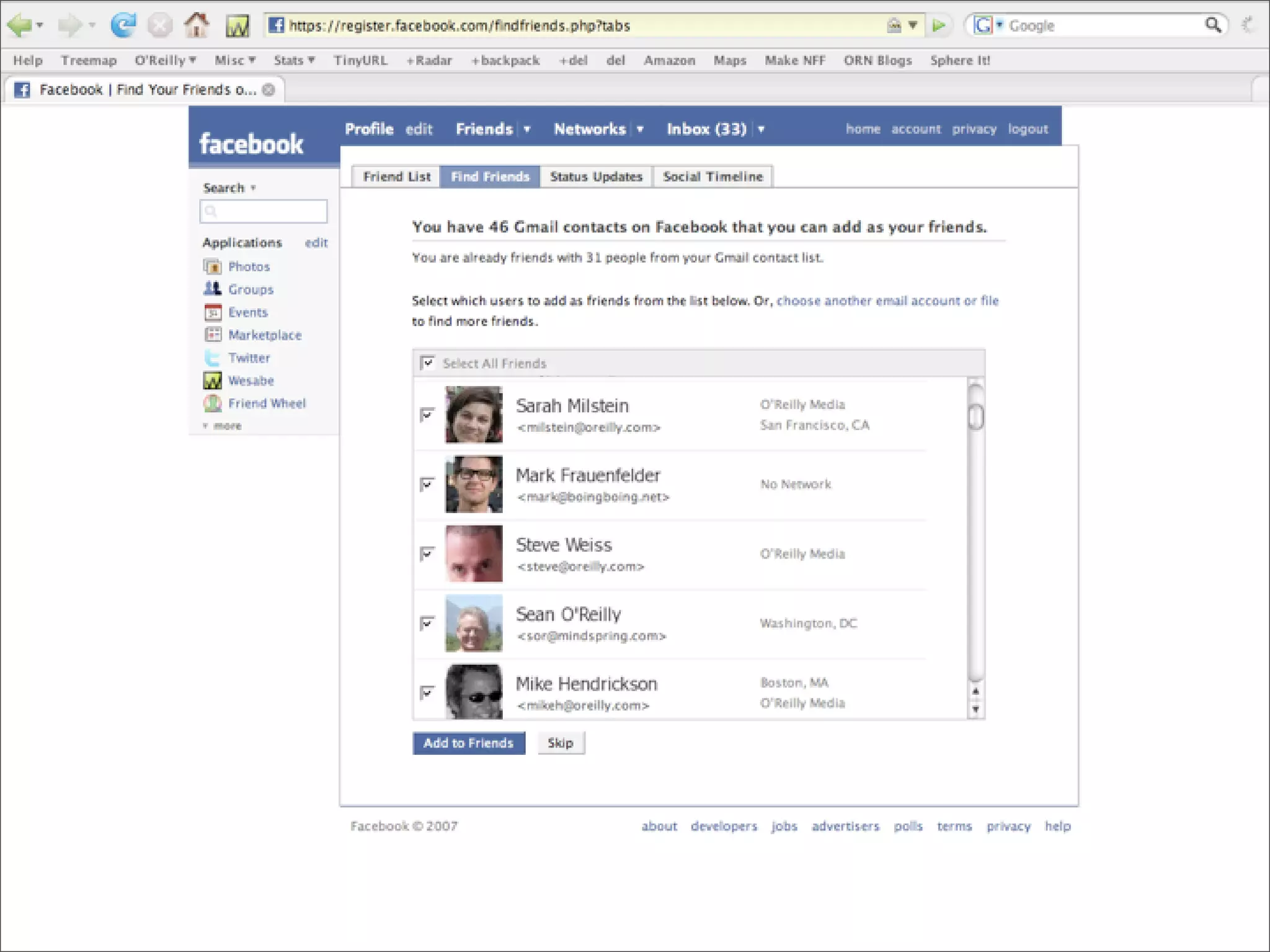
Task: Click the lock icon in the address bar
Action: [894, 25]
